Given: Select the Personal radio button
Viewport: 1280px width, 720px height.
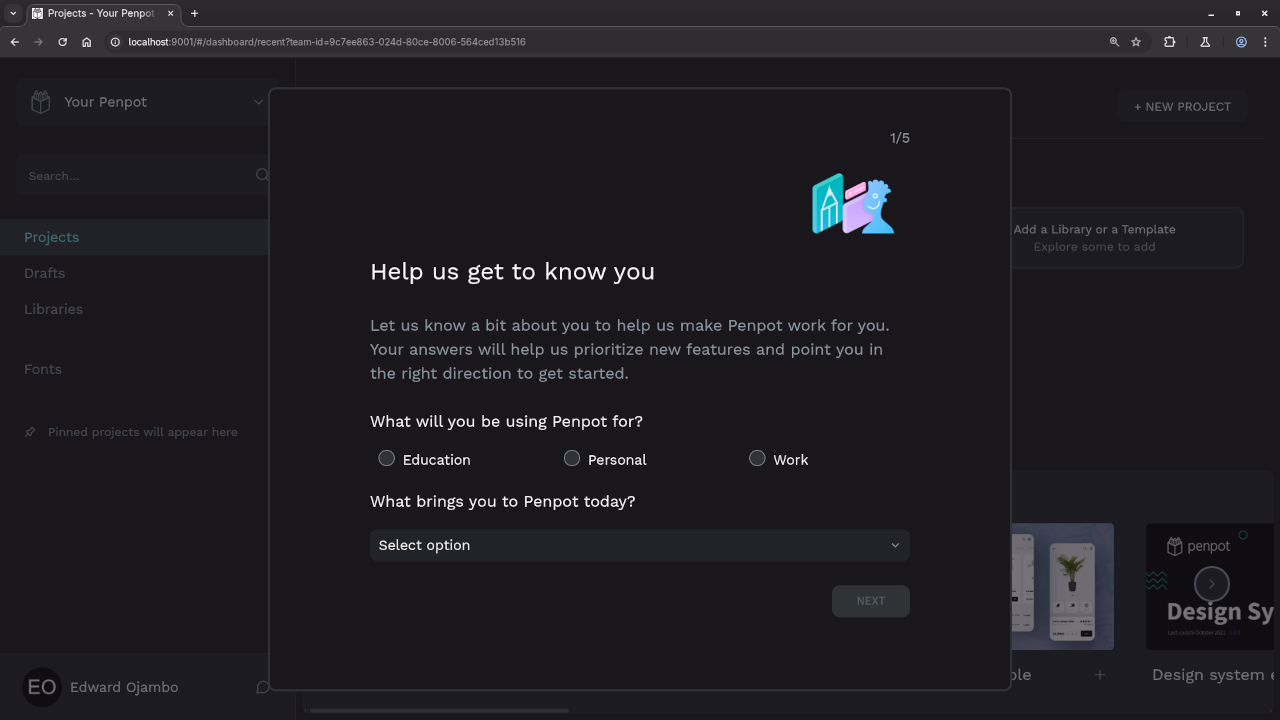Looking at the screenshot, I should click(572, 458).
